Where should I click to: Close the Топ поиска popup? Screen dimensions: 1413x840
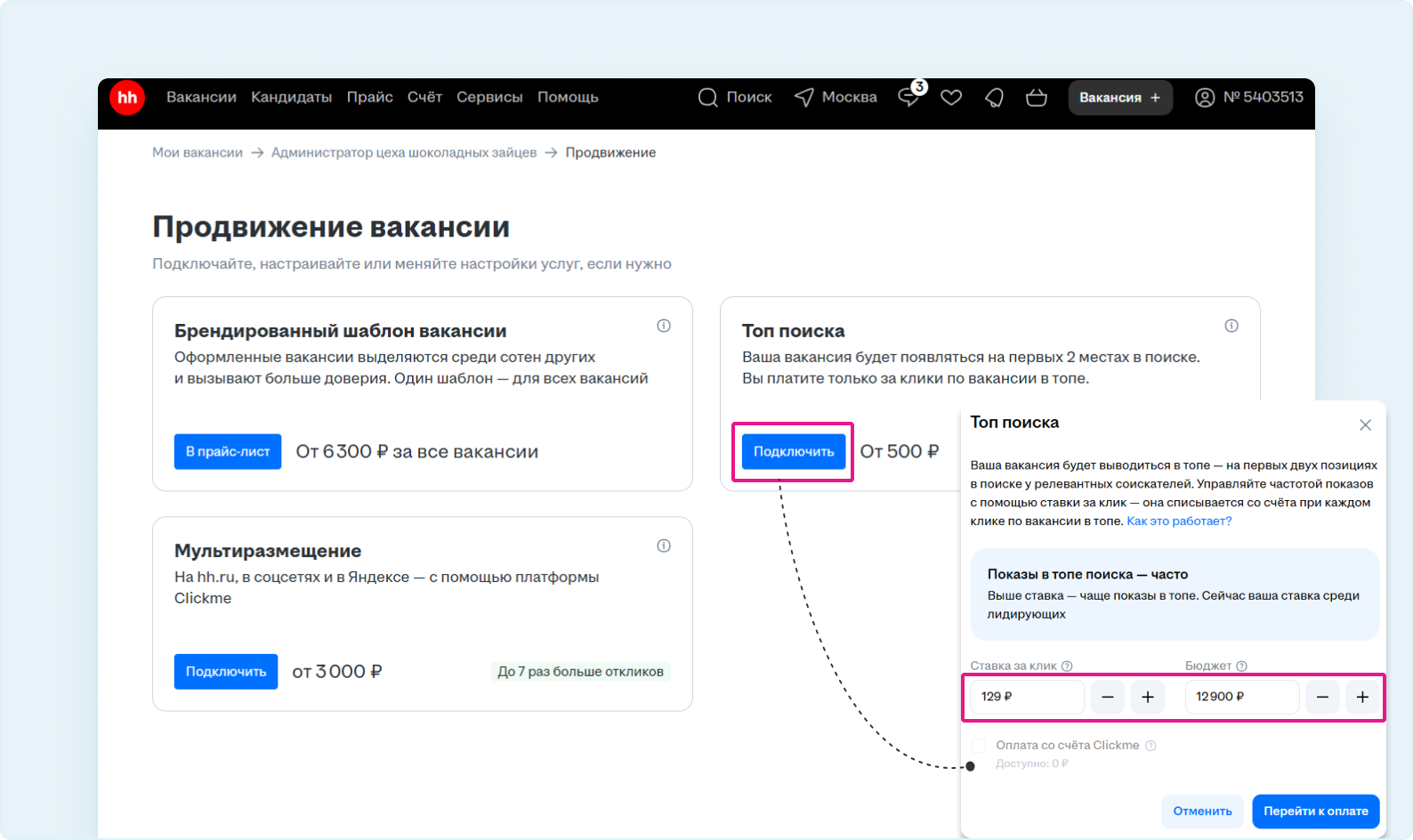[1365, 425]
